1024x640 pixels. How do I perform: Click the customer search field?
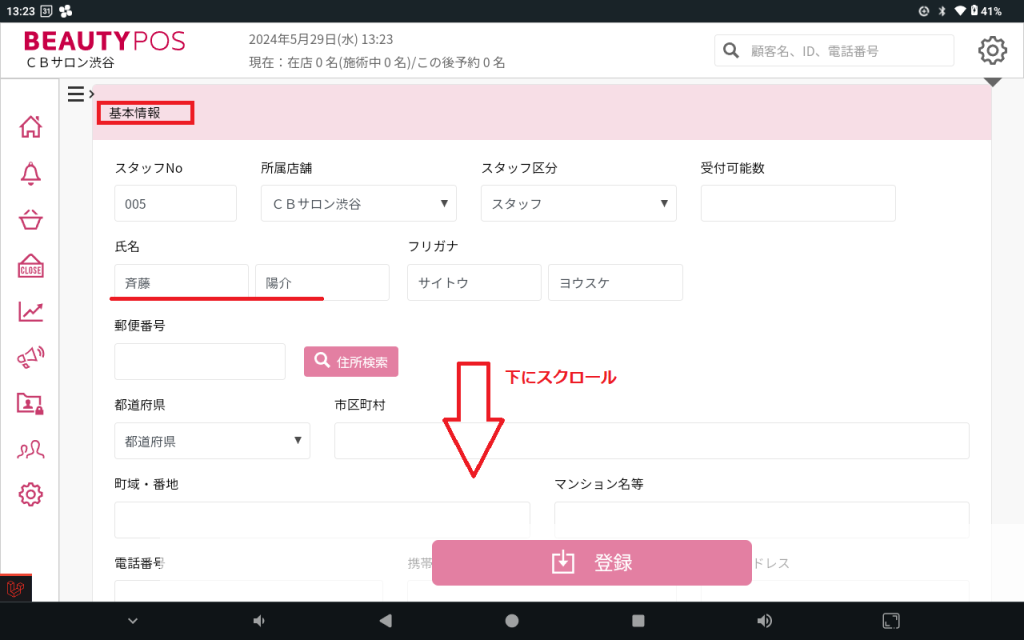point(834,51)
